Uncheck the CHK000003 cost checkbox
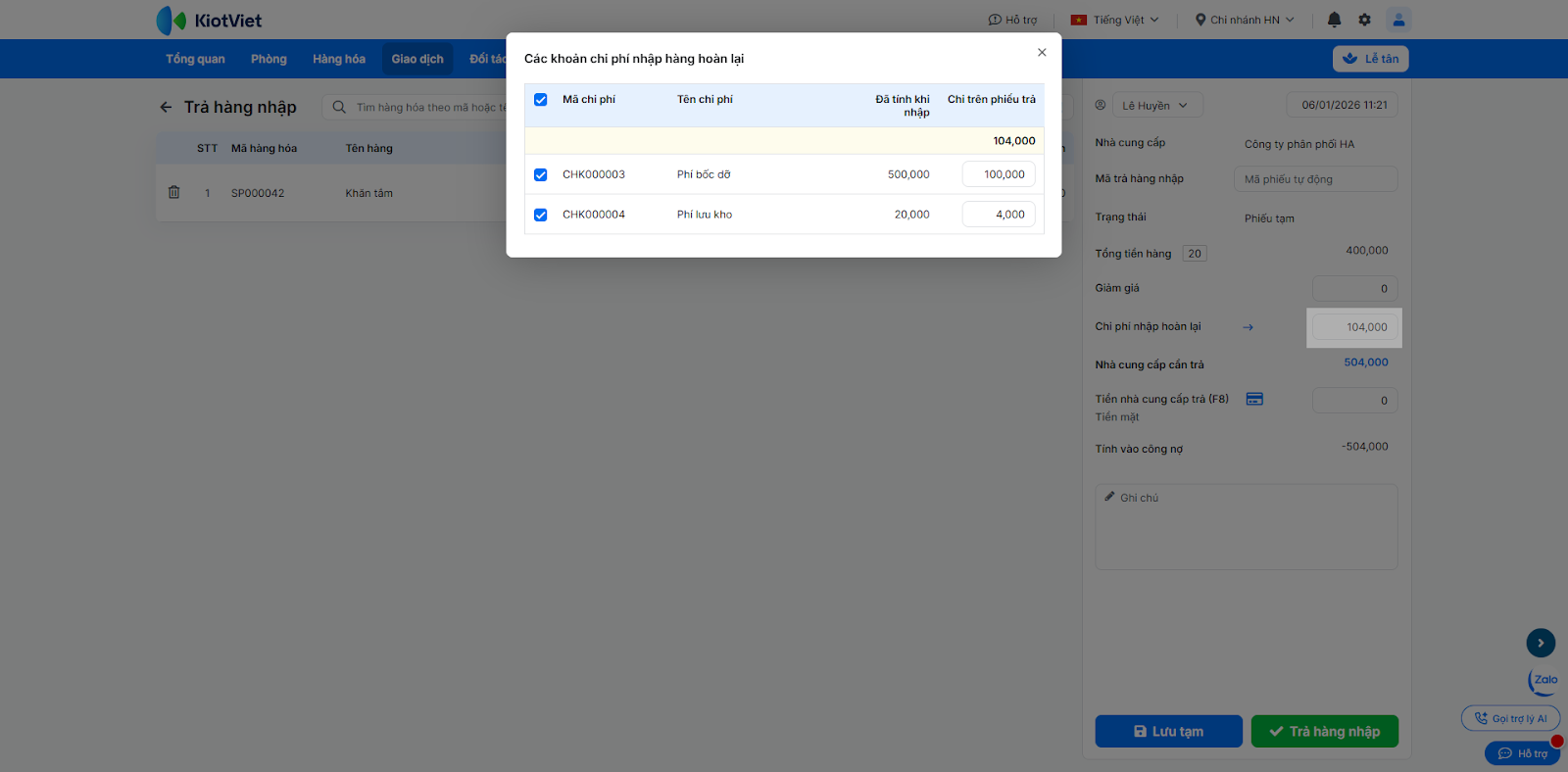 [x=540, y=174]
